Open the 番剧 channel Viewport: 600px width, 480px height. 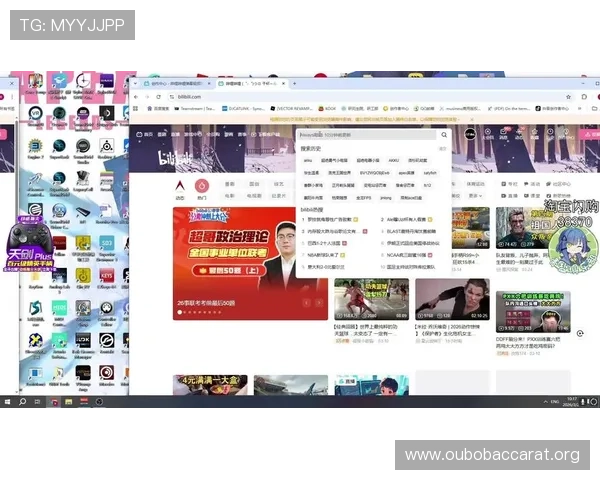(x=230, y=184)
